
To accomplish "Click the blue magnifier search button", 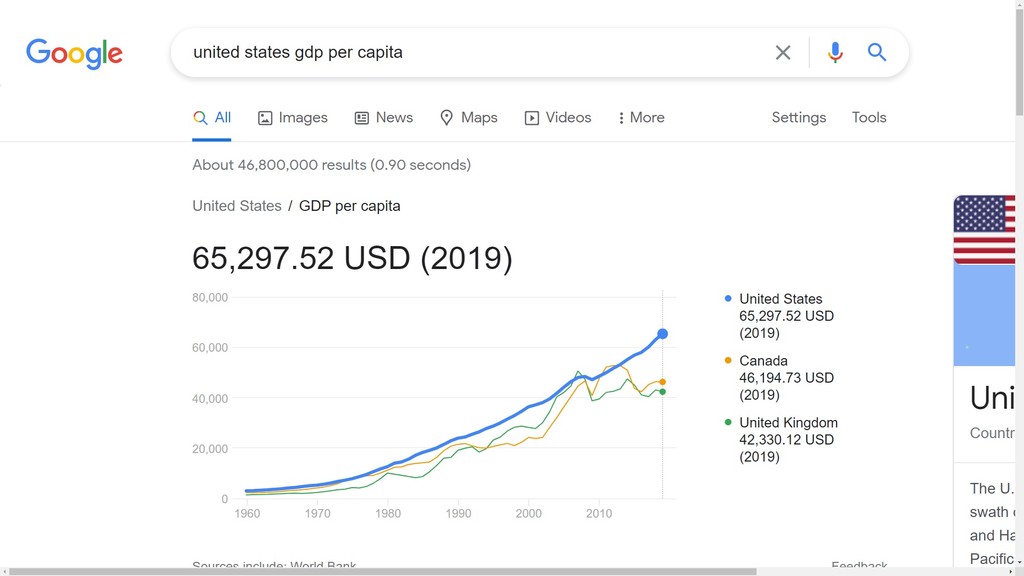I will 877,53.
